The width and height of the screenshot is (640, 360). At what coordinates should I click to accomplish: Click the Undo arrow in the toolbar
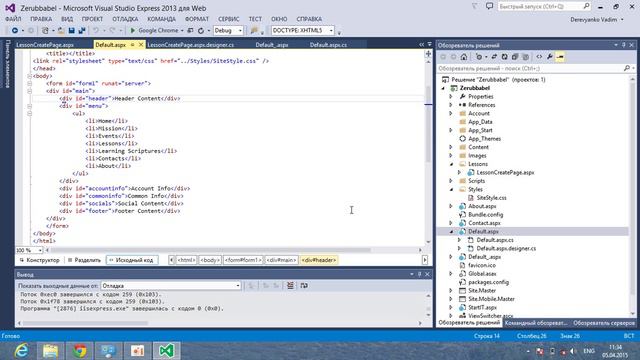(x=96, y=31)
